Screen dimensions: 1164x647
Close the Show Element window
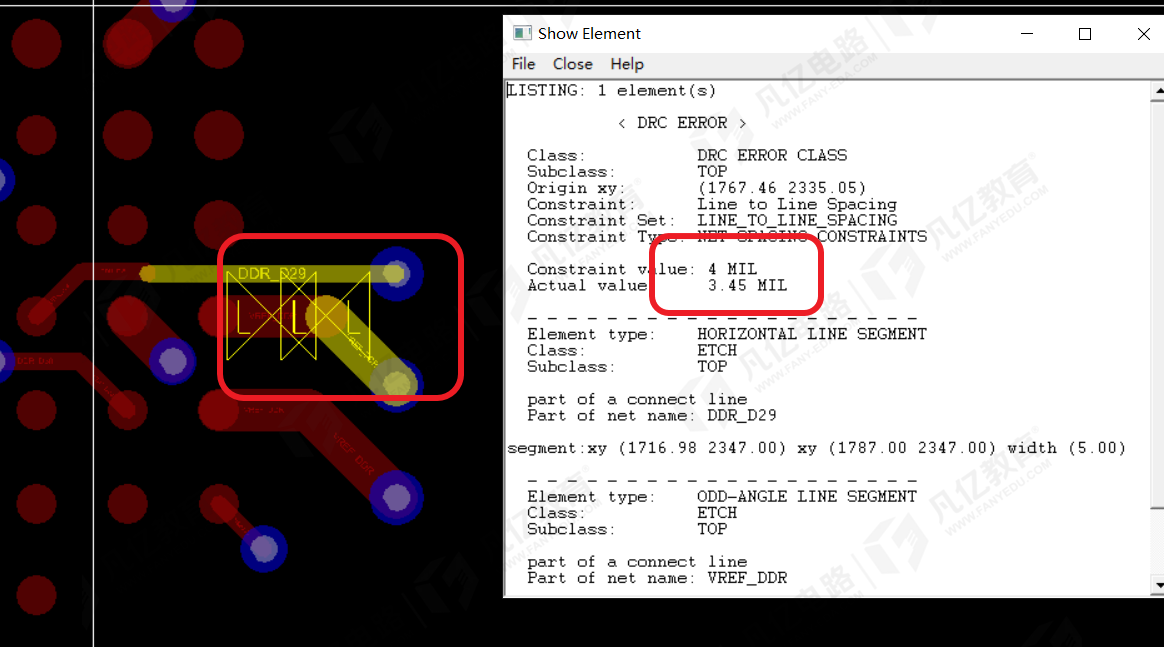coord(1143,33)
